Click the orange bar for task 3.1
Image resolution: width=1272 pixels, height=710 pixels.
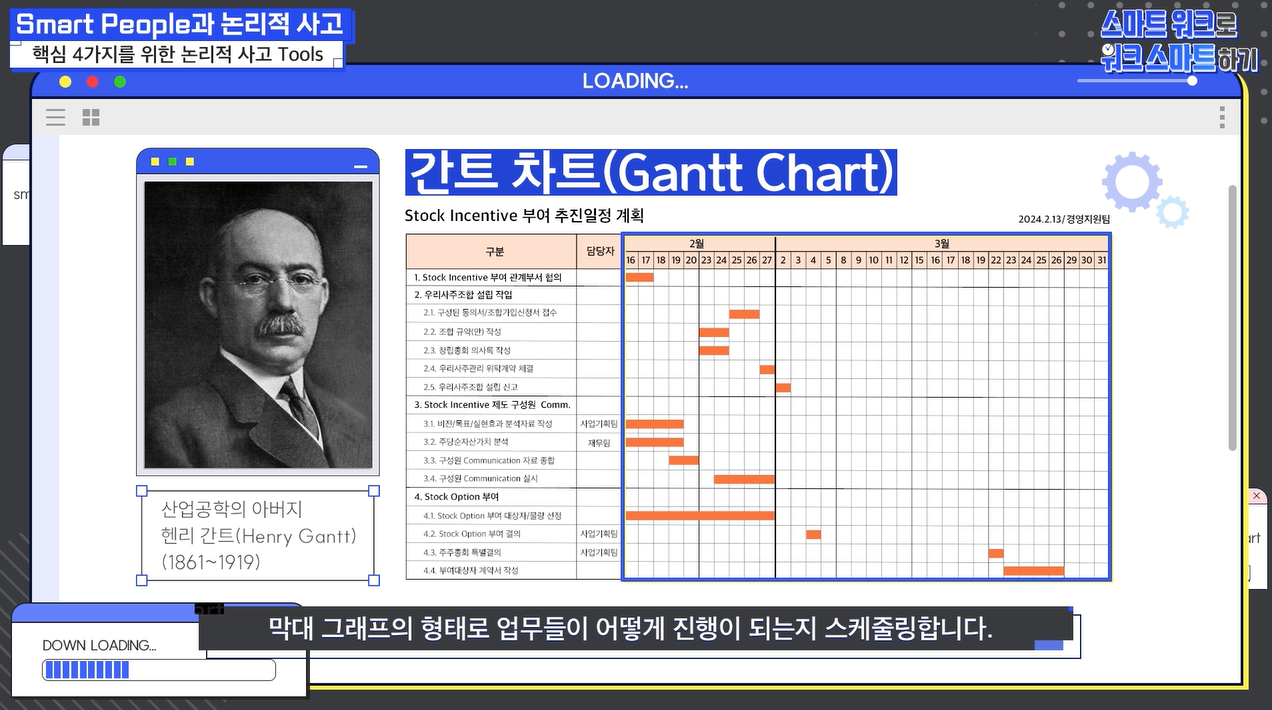tap(655, 424)
